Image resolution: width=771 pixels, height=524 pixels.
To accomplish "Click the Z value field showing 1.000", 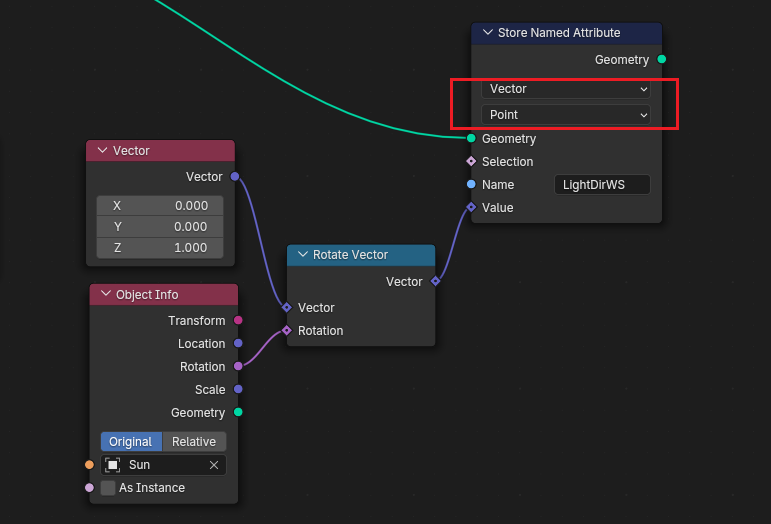I will 160,248.
